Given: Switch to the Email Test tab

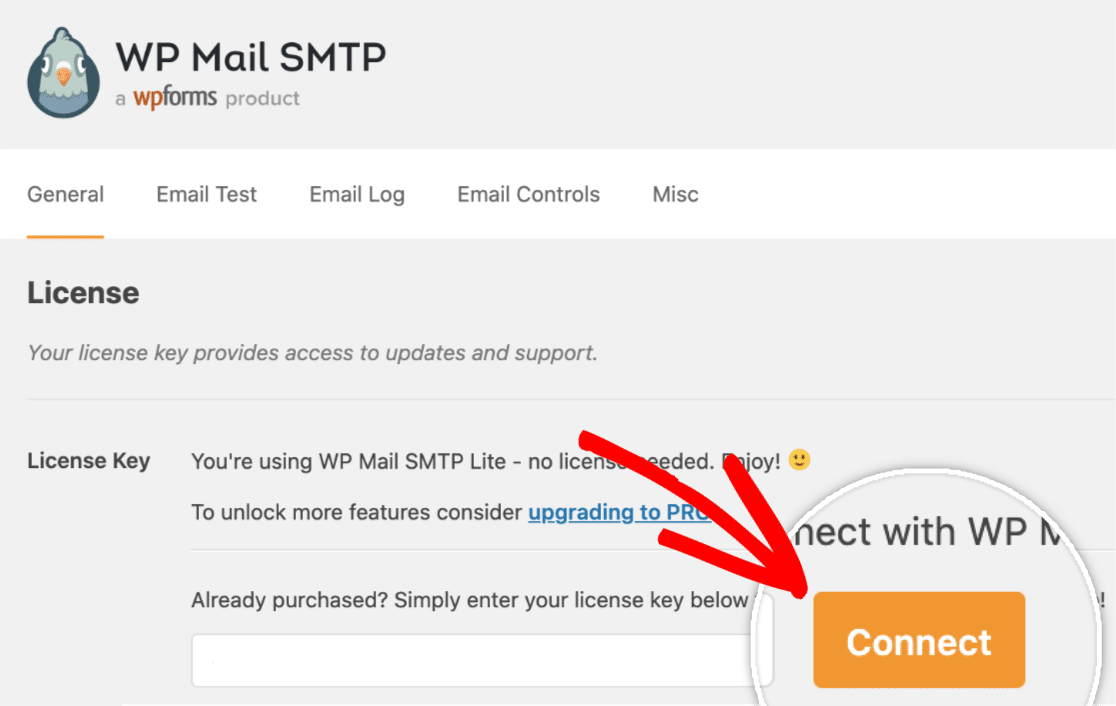Looking at the screenshot, I should (206, 194).
